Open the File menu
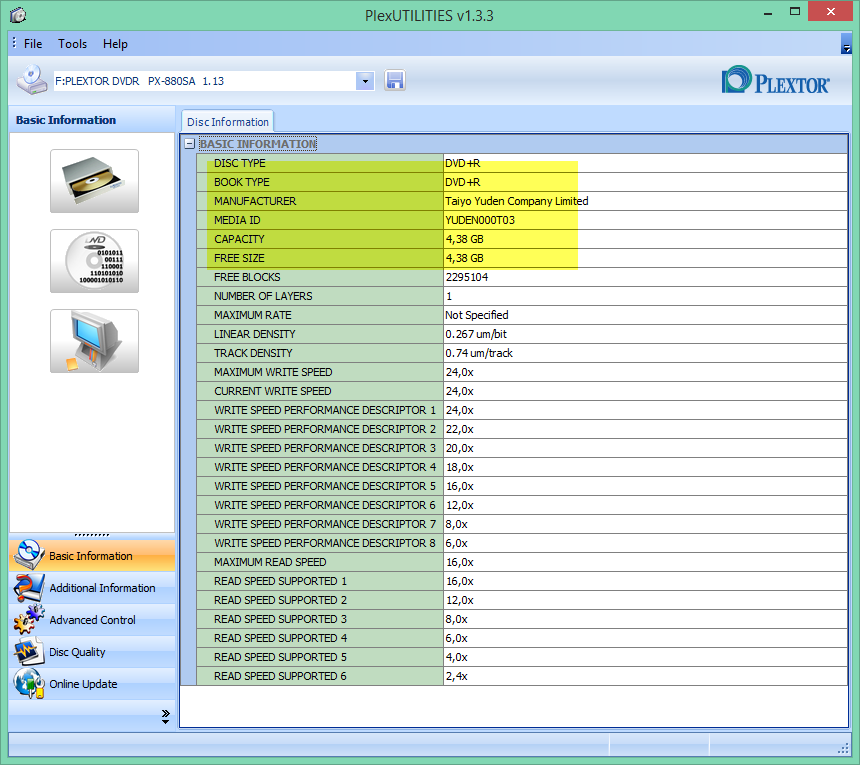 [33, 44]
